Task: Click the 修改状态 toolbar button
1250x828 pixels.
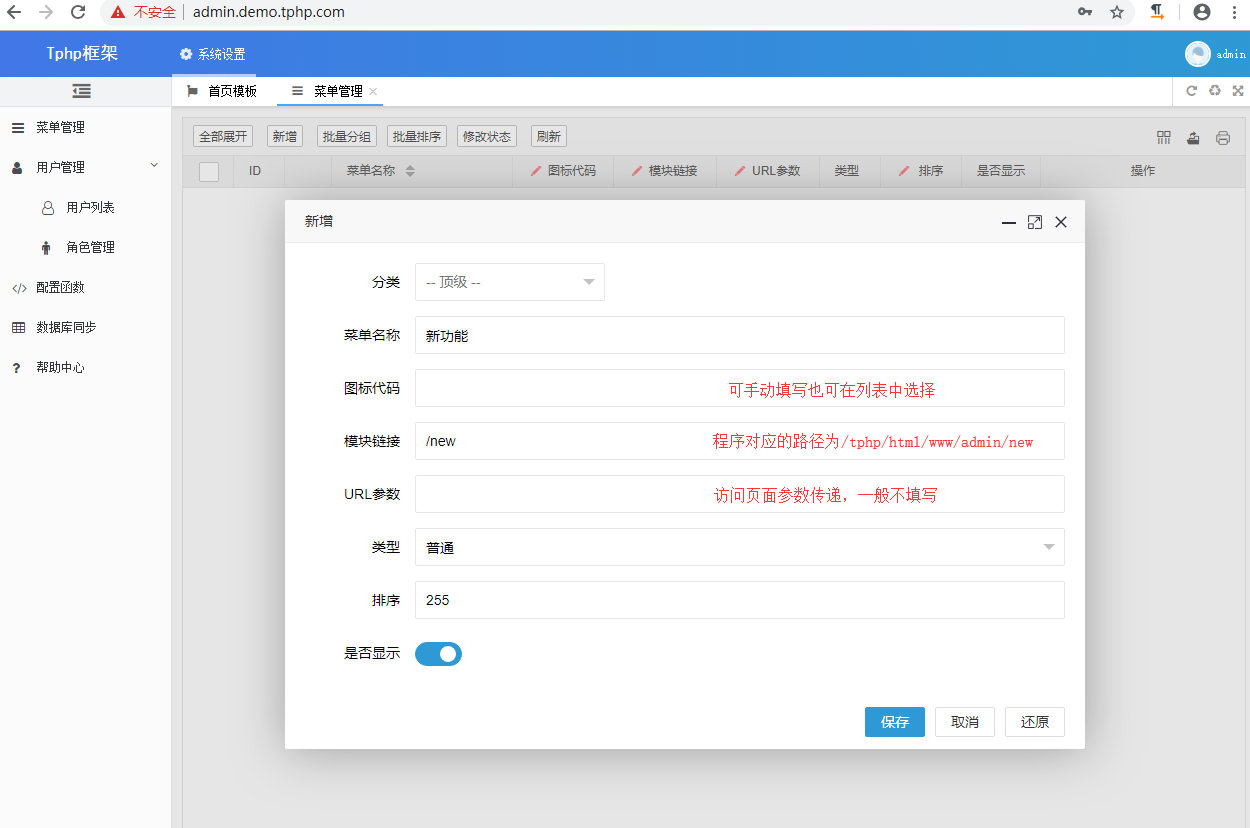Action: click(486, 137)
